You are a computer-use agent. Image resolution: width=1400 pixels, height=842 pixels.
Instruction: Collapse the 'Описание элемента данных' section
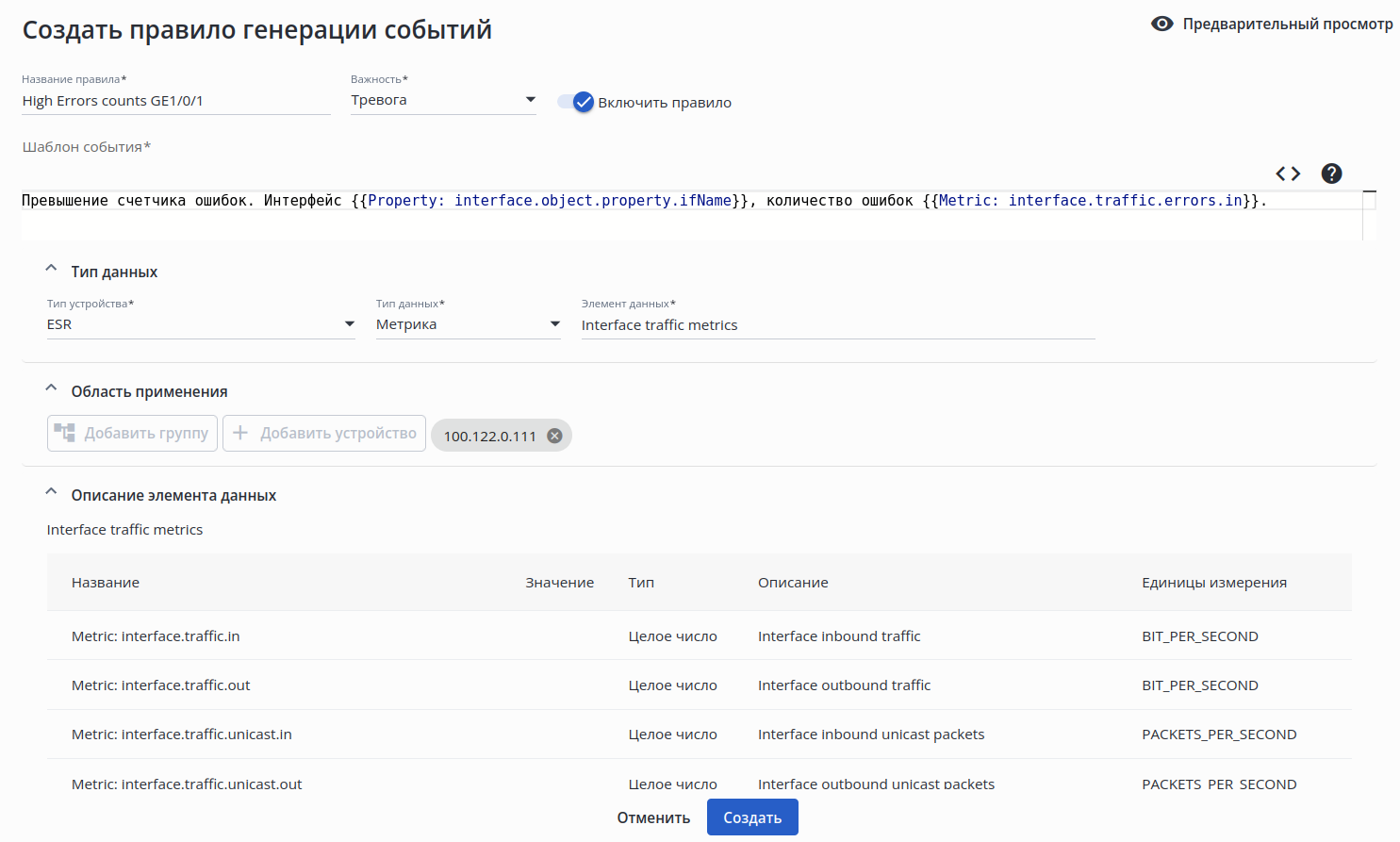(52, 494)
